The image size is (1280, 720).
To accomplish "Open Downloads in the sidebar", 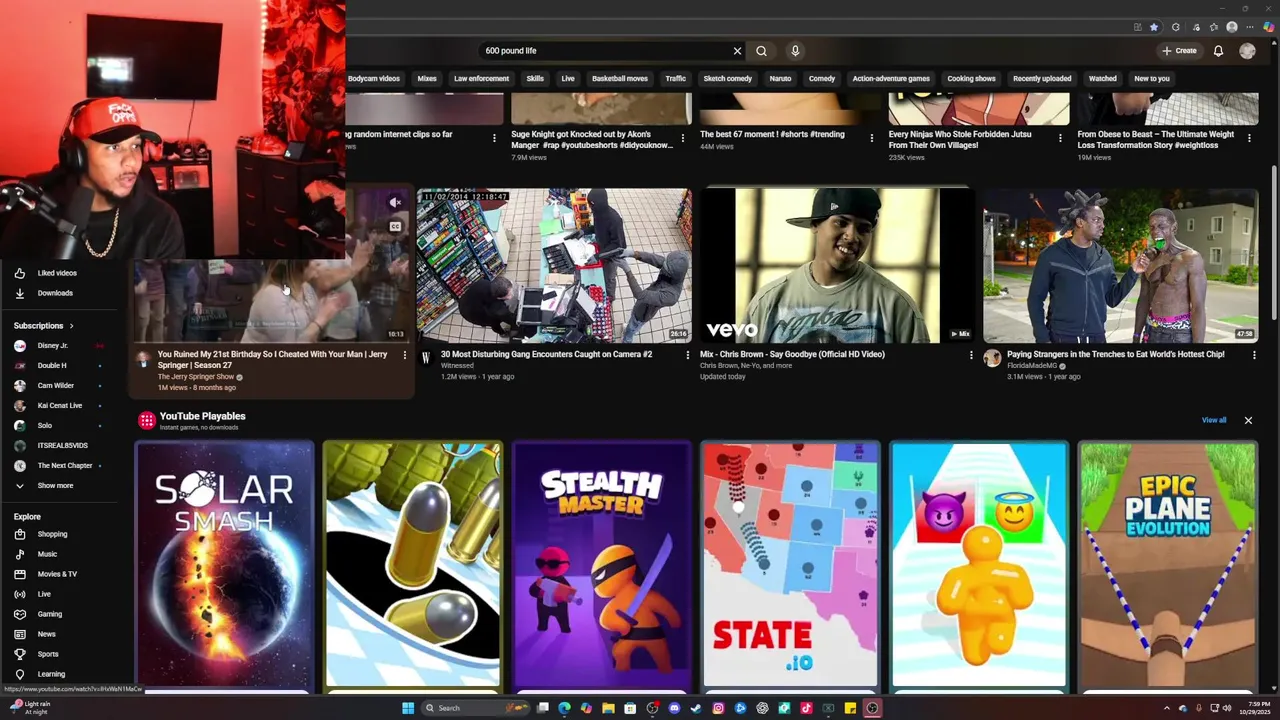I will 55,293.
